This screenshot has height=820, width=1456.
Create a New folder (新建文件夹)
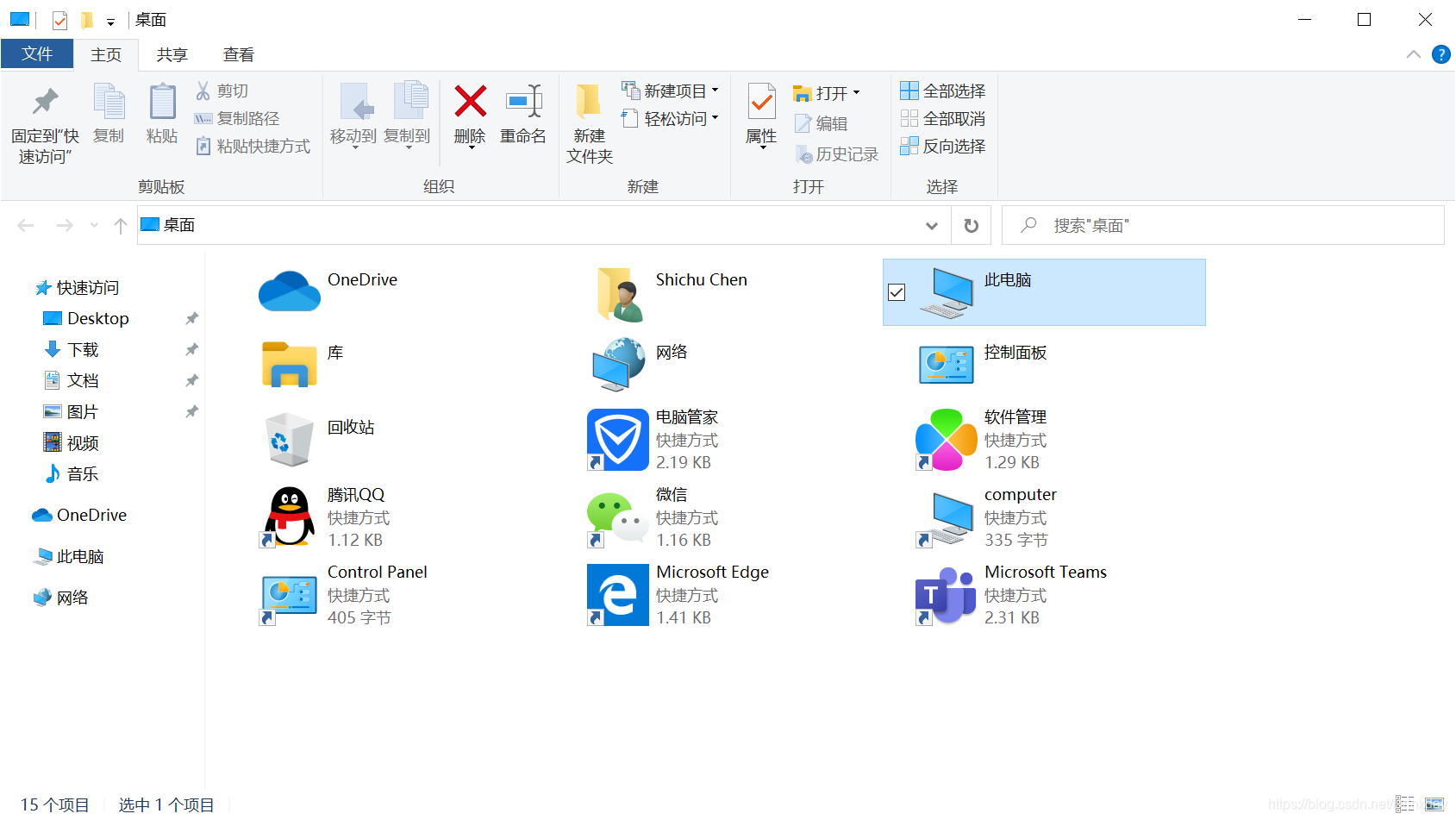point(590,123)
